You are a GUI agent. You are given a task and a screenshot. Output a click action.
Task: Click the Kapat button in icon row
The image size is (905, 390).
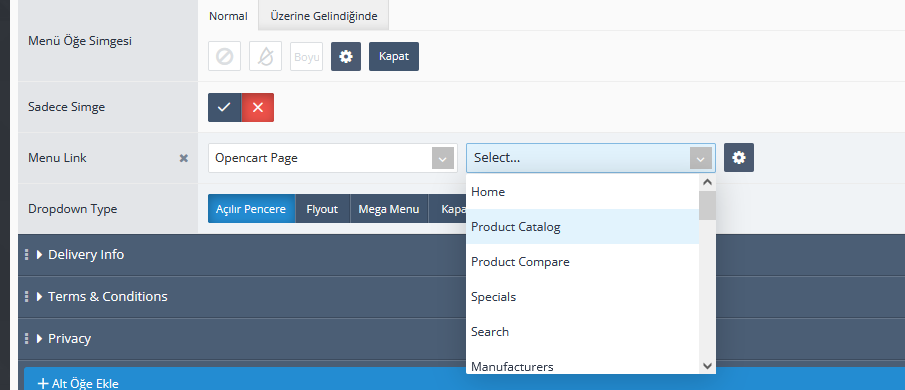tap(394, 57)
